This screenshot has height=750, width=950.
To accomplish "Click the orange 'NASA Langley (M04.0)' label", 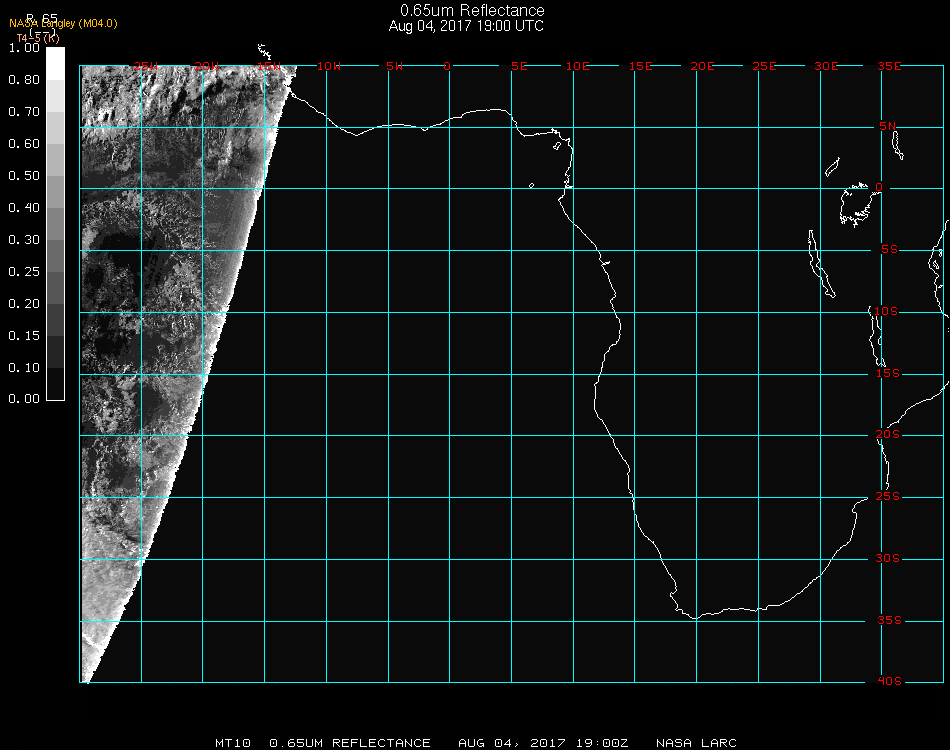I will pyautogui.click(x=63, y=24).
